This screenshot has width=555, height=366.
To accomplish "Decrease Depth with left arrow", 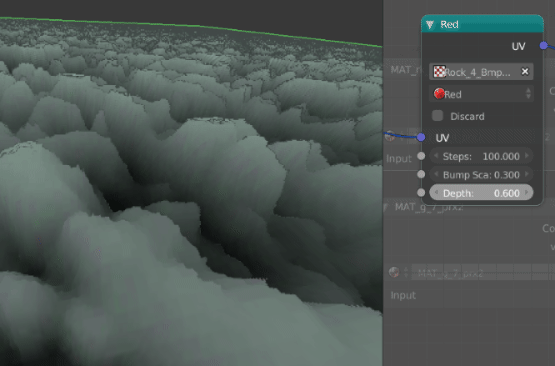I will (436, 193).
